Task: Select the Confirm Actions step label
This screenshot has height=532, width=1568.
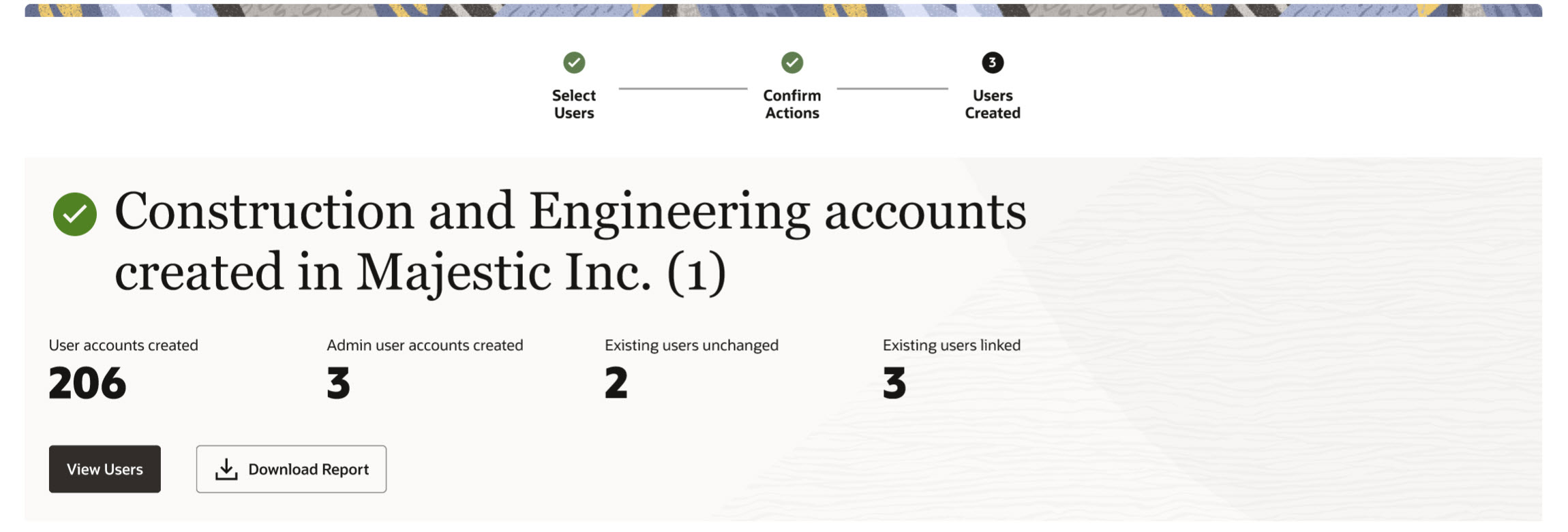Action: 791,104
